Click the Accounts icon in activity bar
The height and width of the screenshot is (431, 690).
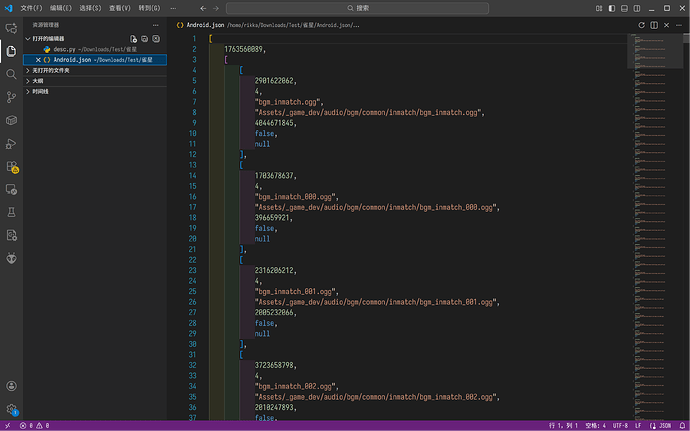11,386
